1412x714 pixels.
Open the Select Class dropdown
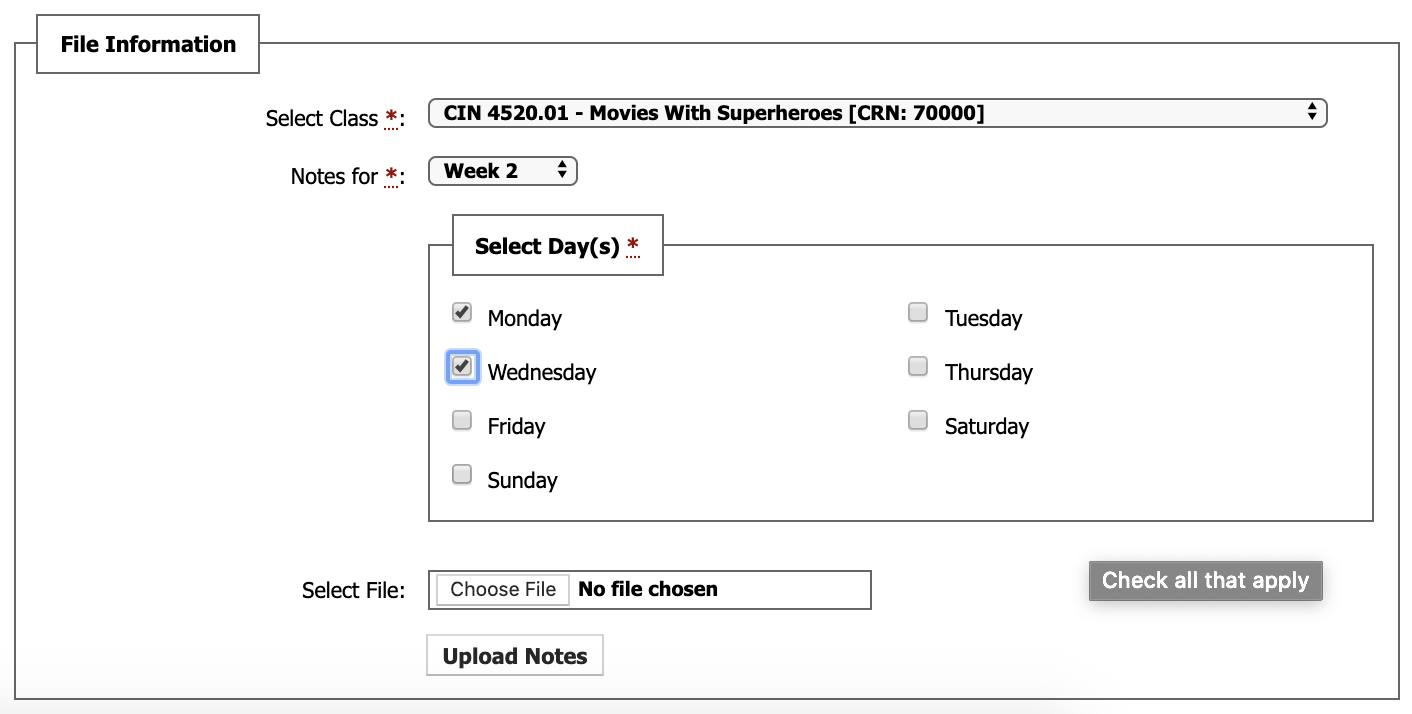click(x=878, y=113)
